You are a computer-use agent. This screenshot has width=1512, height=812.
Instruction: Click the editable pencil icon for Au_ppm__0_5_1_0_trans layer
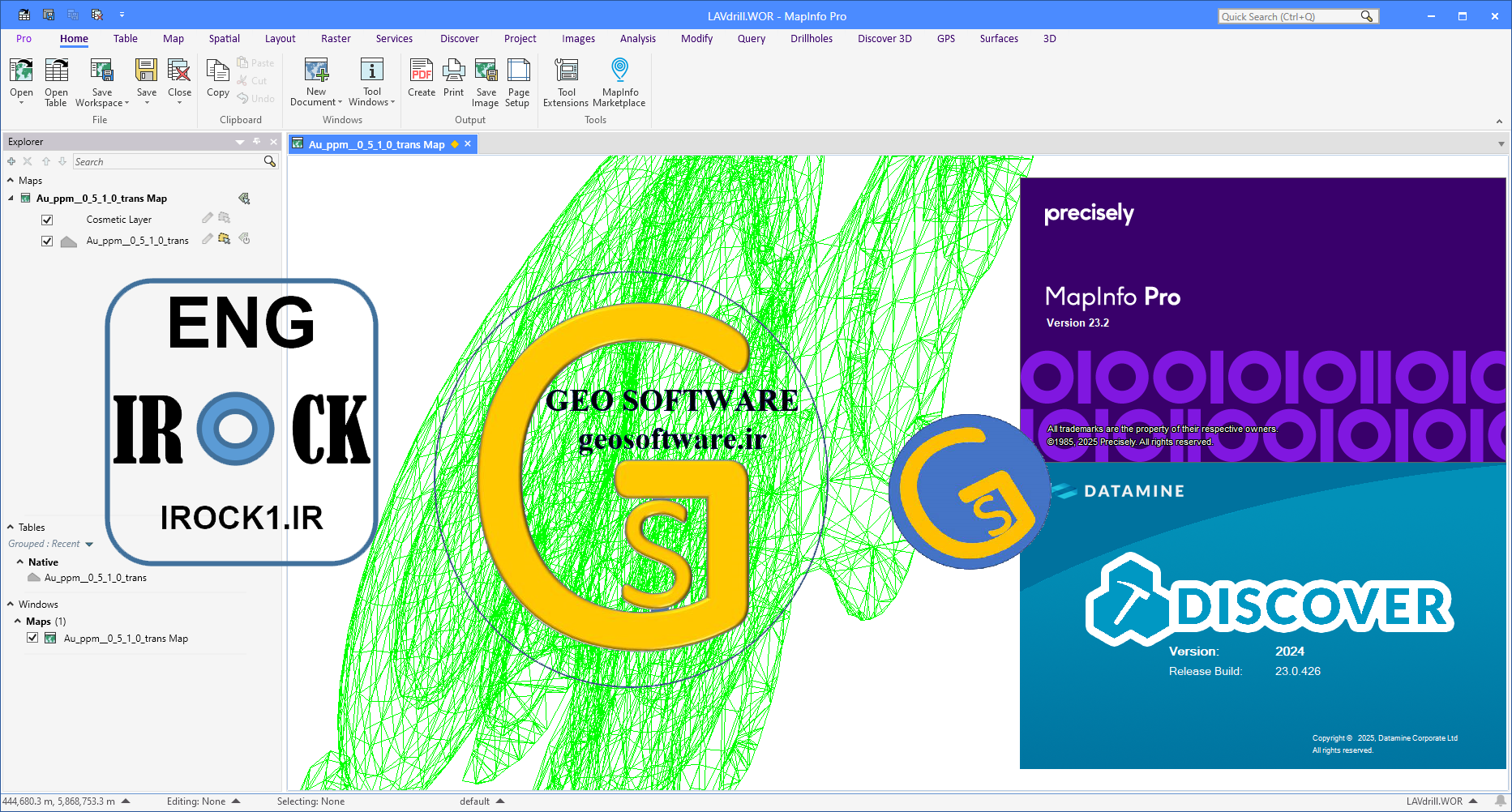coord(208,239)
